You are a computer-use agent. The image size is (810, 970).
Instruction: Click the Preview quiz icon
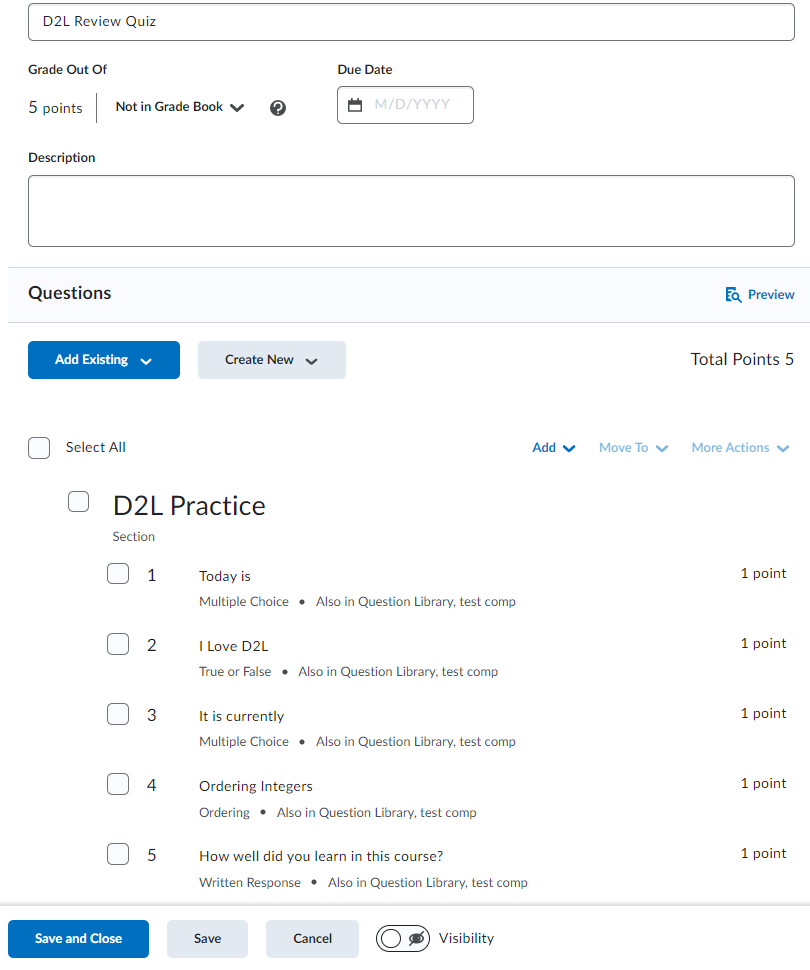click(x=734, y=295)
